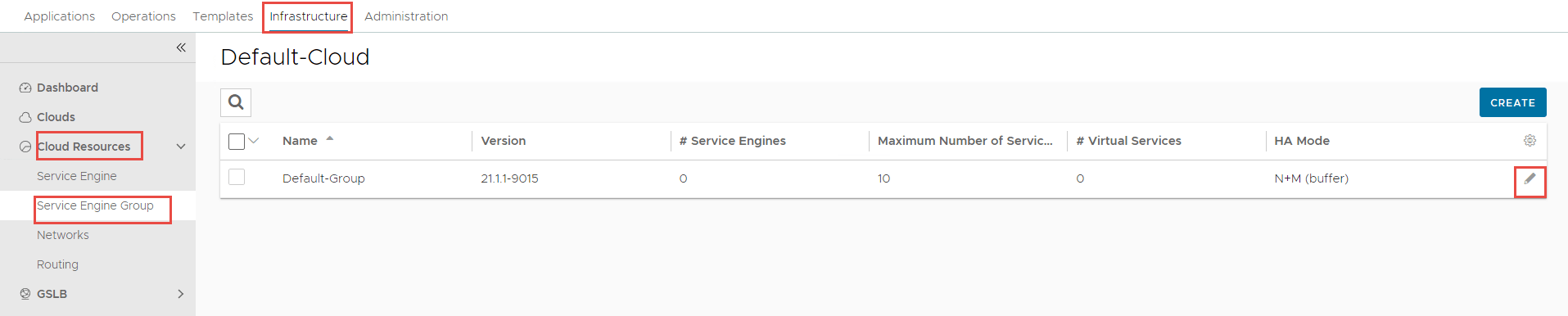Switch to the Operations tab
The height and width of the screenshot is (316, 1568).
pyautogui.click(x=143, y=16)
